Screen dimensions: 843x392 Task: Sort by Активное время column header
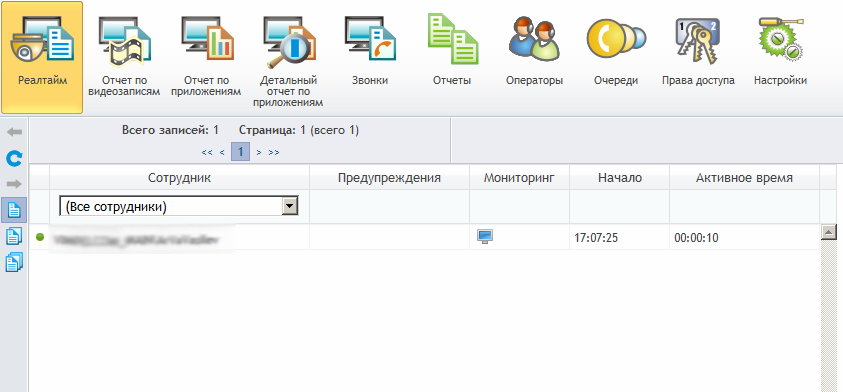click(x=744, y=178)
